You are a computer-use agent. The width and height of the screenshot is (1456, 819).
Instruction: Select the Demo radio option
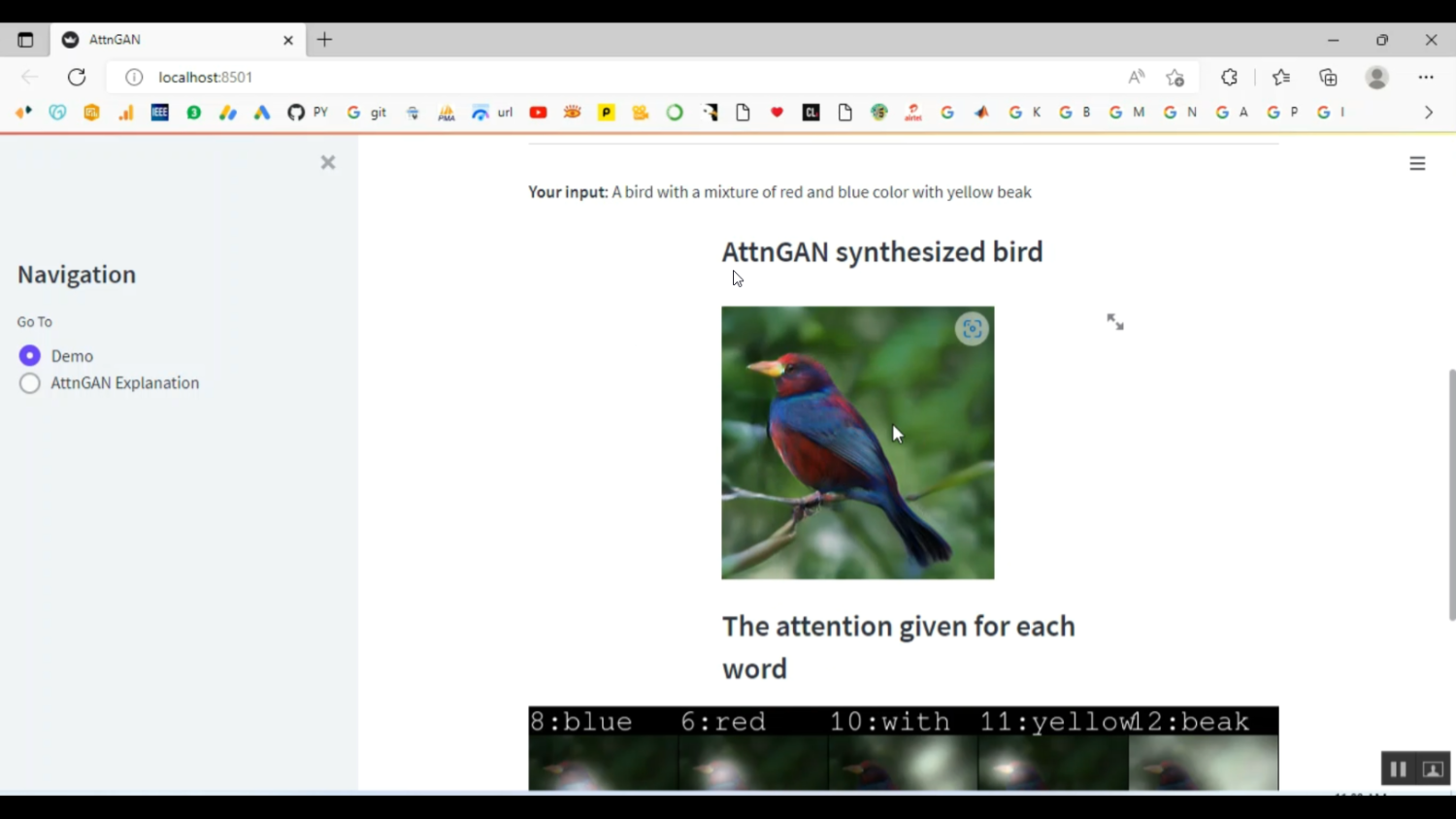30,356
